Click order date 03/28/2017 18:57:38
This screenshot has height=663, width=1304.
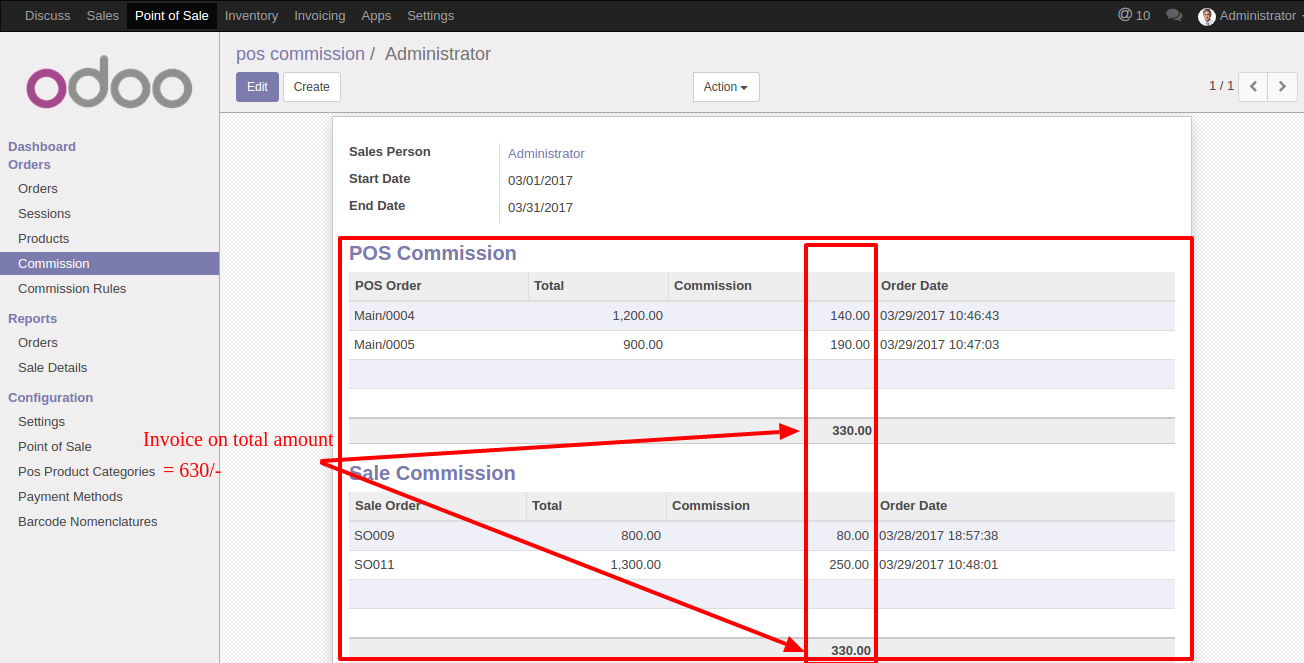(x=939, y=536)
